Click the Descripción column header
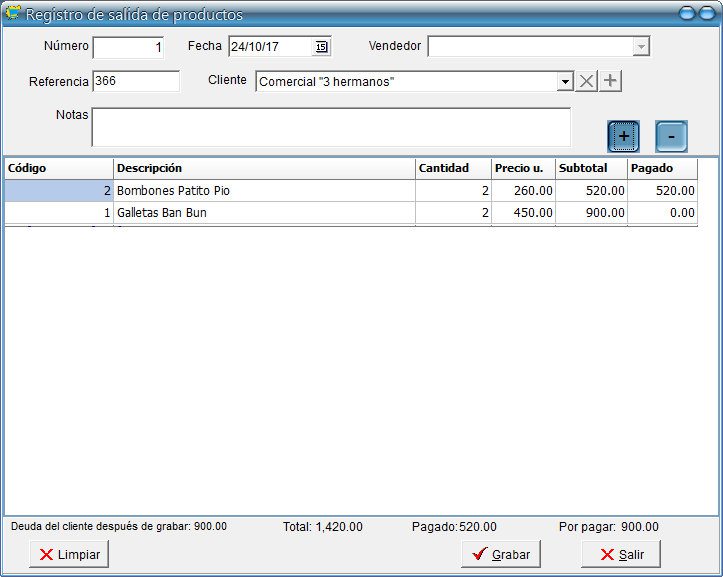 tap(264, 168)
